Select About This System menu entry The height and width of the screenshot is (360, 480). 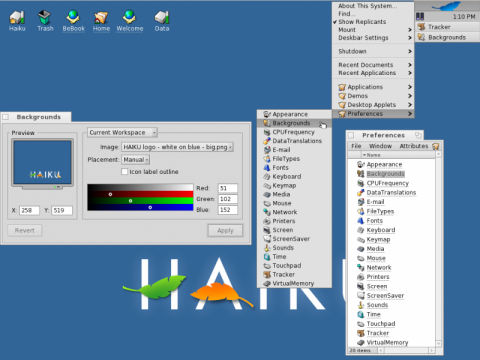pyautogui.click(x=373, y=6)
